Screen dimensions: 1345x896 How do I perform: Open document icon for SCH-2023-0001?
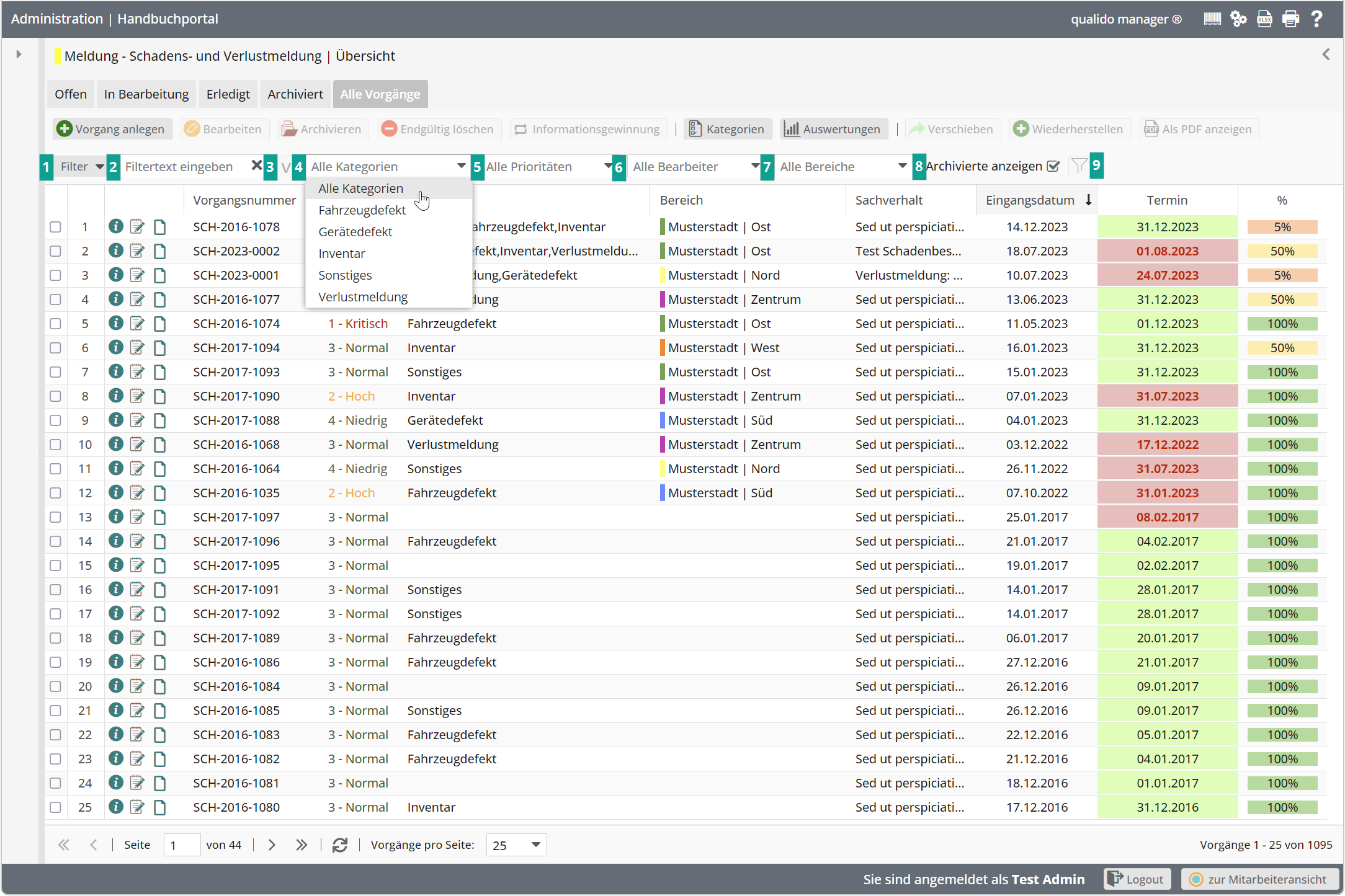click(159, 275)
